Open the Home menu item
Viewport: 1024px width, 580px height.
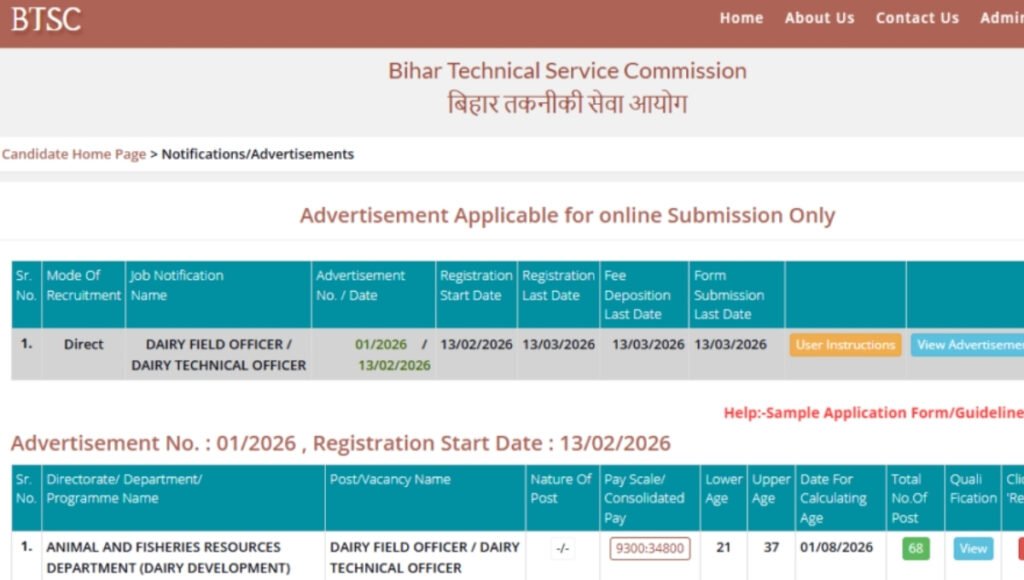[x=740, y=17]
